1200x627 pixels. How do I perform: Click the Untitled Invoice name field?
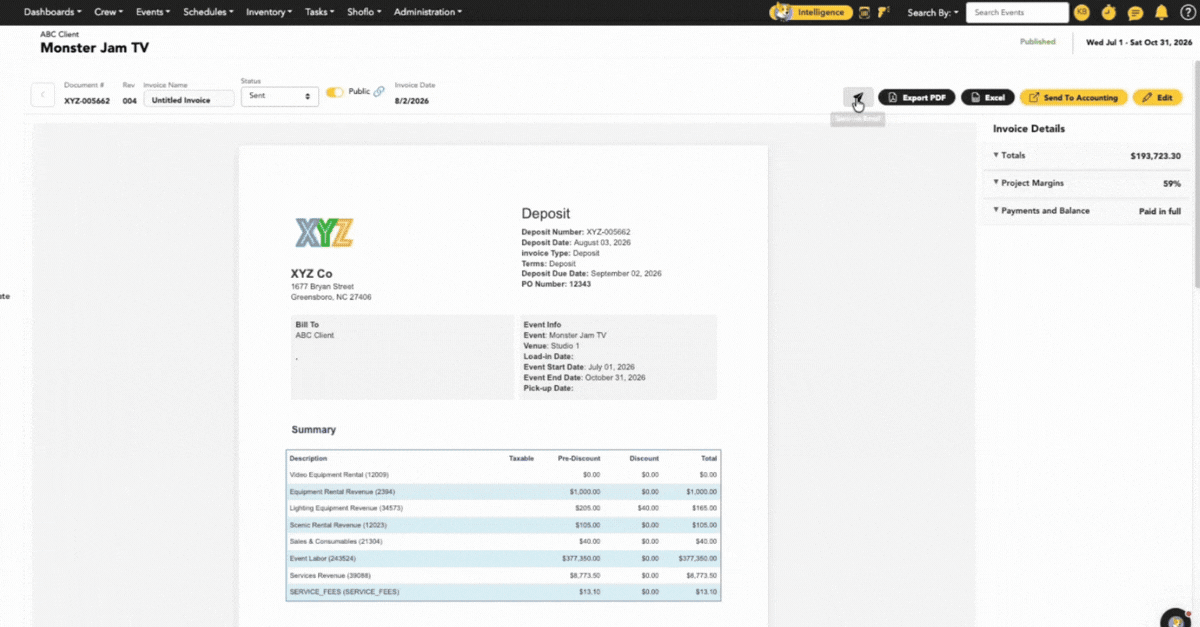(189, 99)
